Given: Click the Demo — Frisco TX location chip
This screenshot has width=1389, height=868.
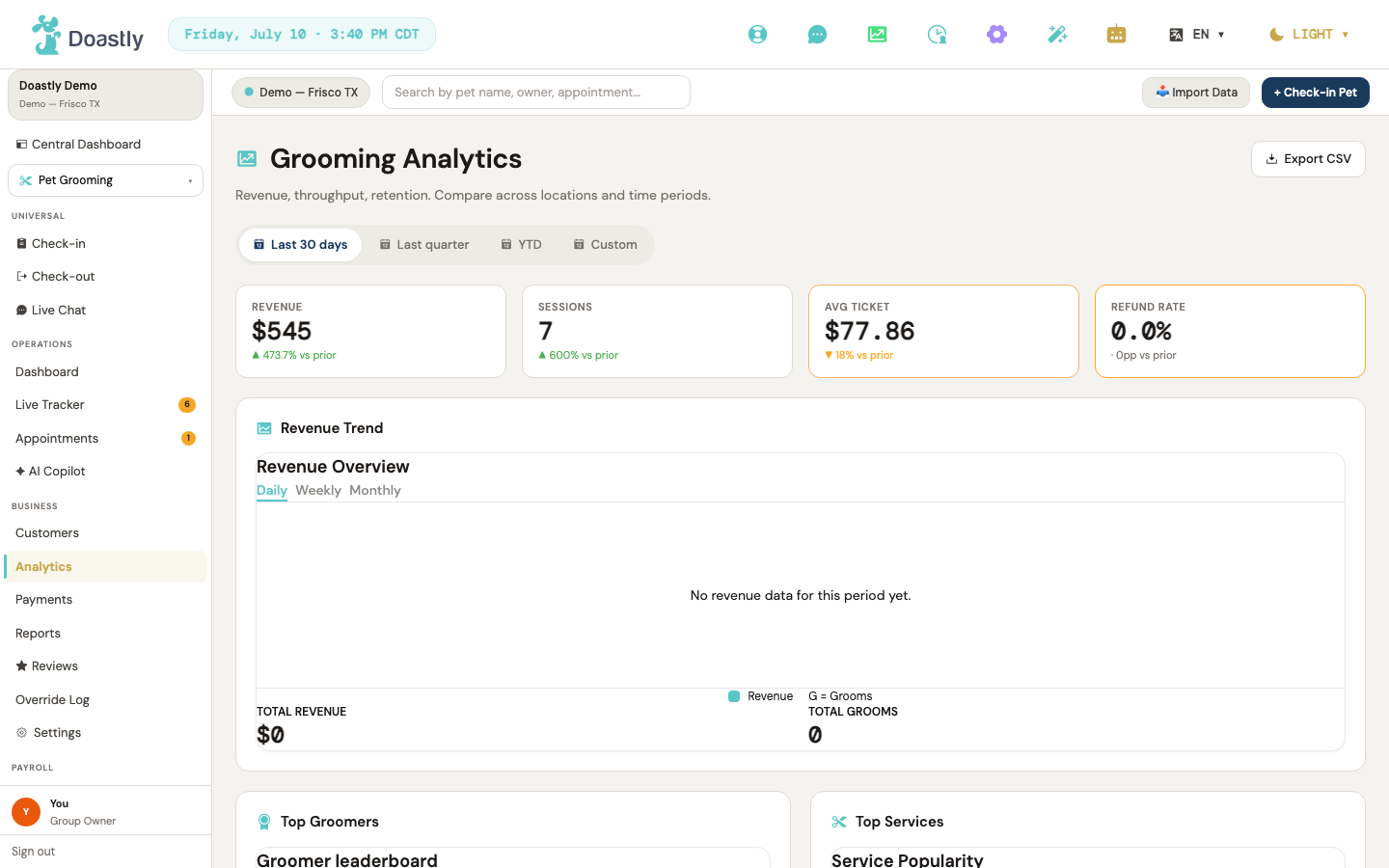Looking at the screenshot, I should coord(301,93).
